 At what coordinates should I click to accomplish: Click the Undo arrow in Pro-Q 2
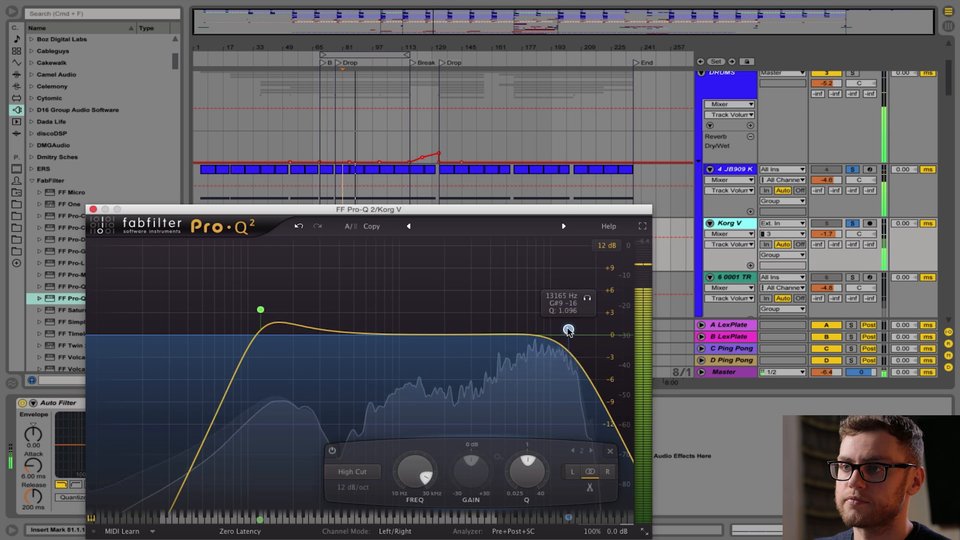[x=299, y=226]
